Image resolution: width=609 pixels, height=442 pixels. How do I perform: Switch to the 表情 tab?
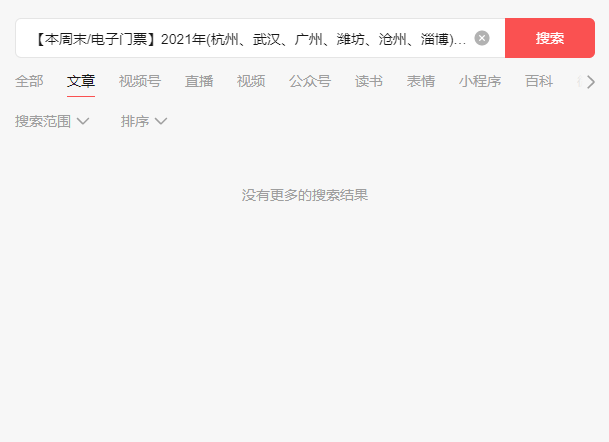421,82
